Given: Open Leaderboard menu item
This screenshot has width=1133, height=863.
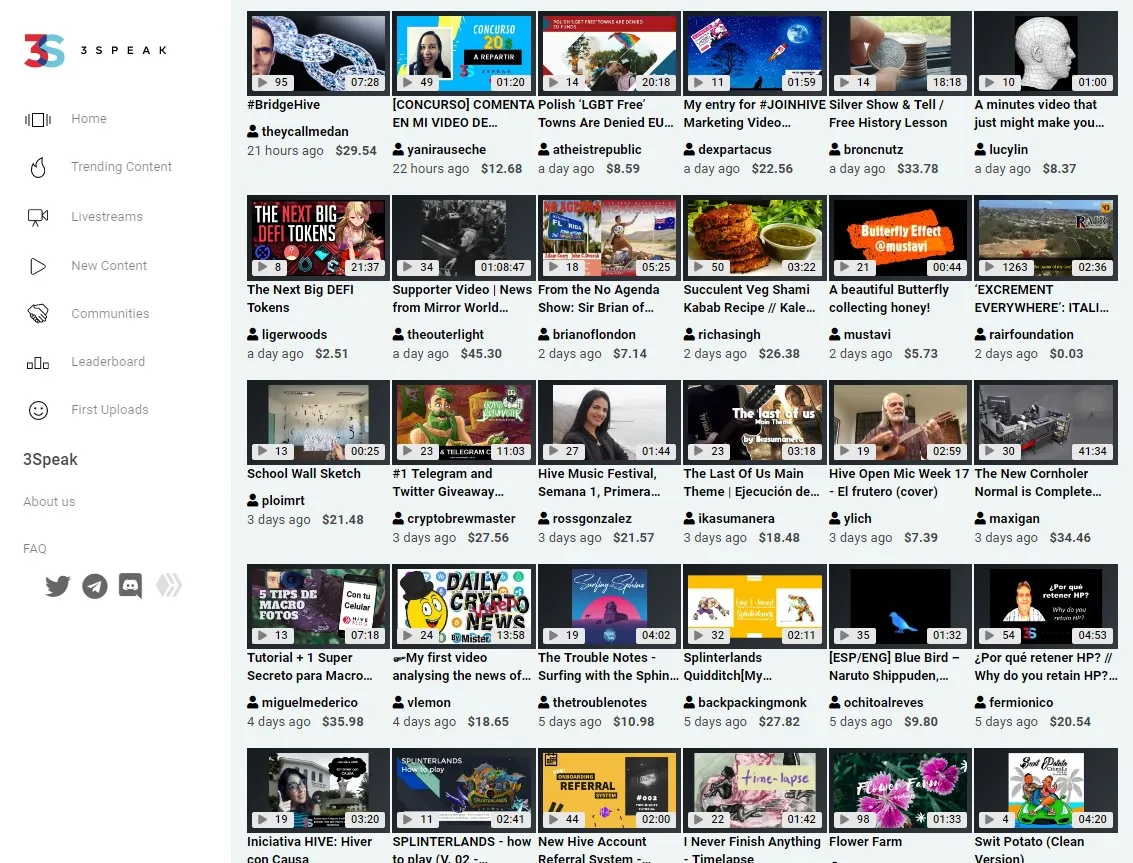Looking at the screenshot, I should tap(108, 361).
